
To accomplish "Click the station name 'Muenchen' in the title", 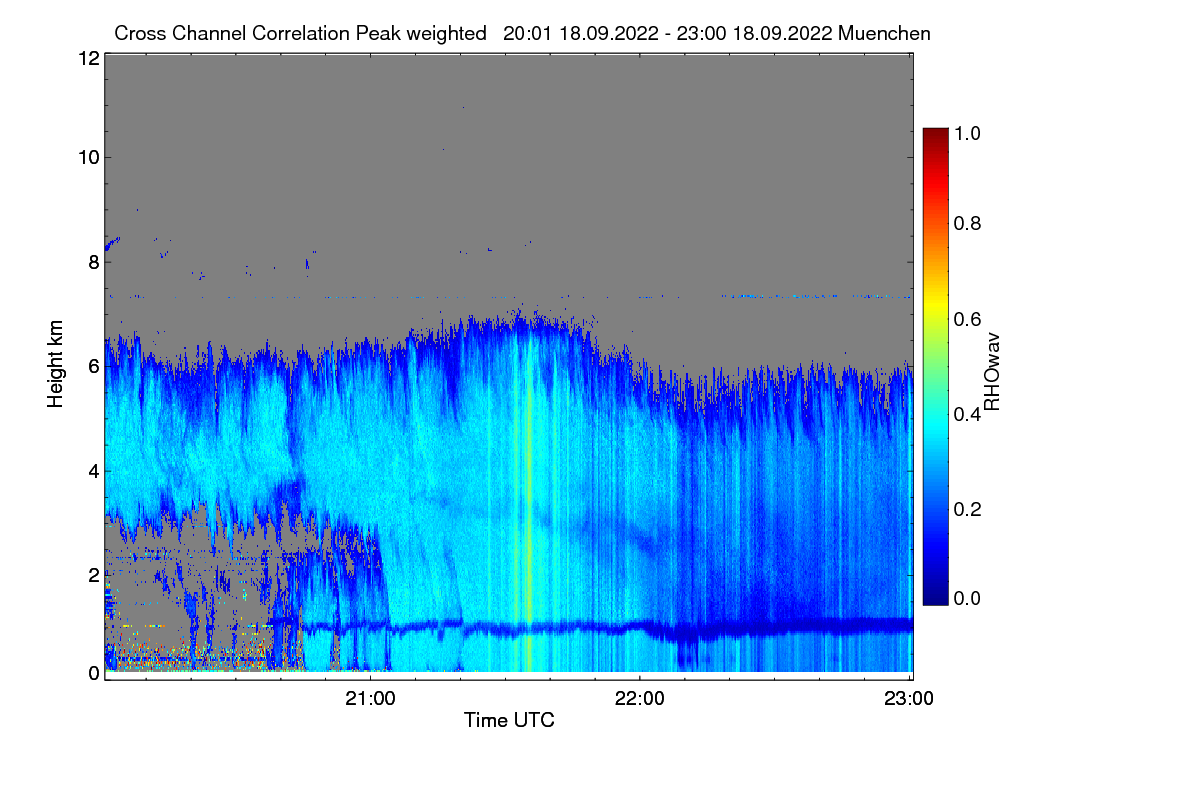I will pos(885,33).
